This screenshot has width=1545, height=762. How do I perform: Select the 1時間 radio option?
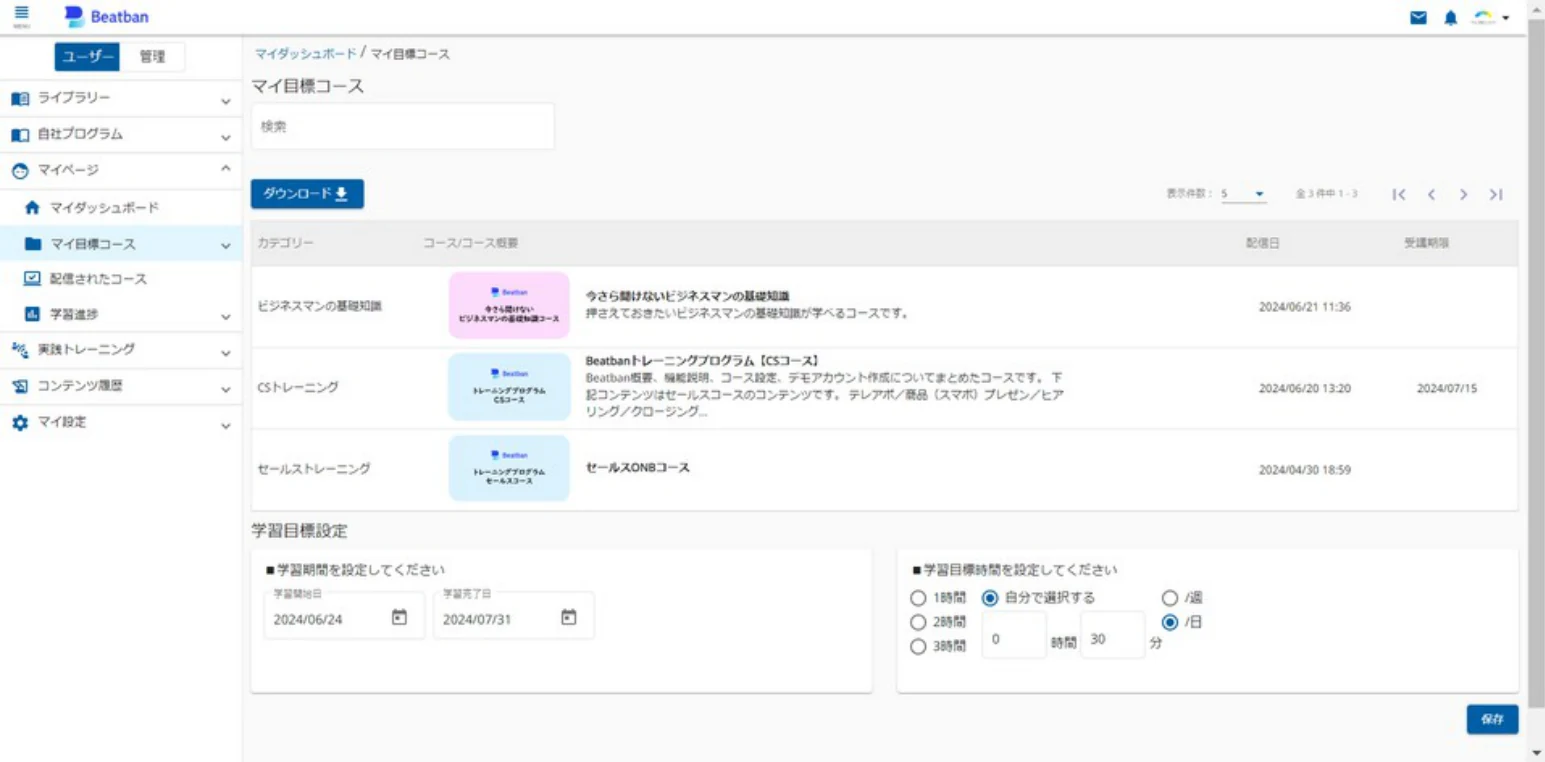click(918, 598)
